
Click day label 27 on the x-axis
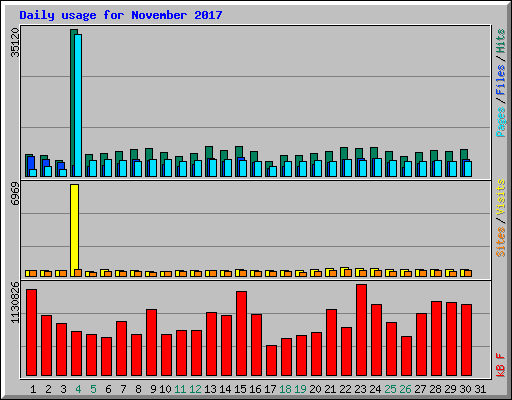[420, 389]
